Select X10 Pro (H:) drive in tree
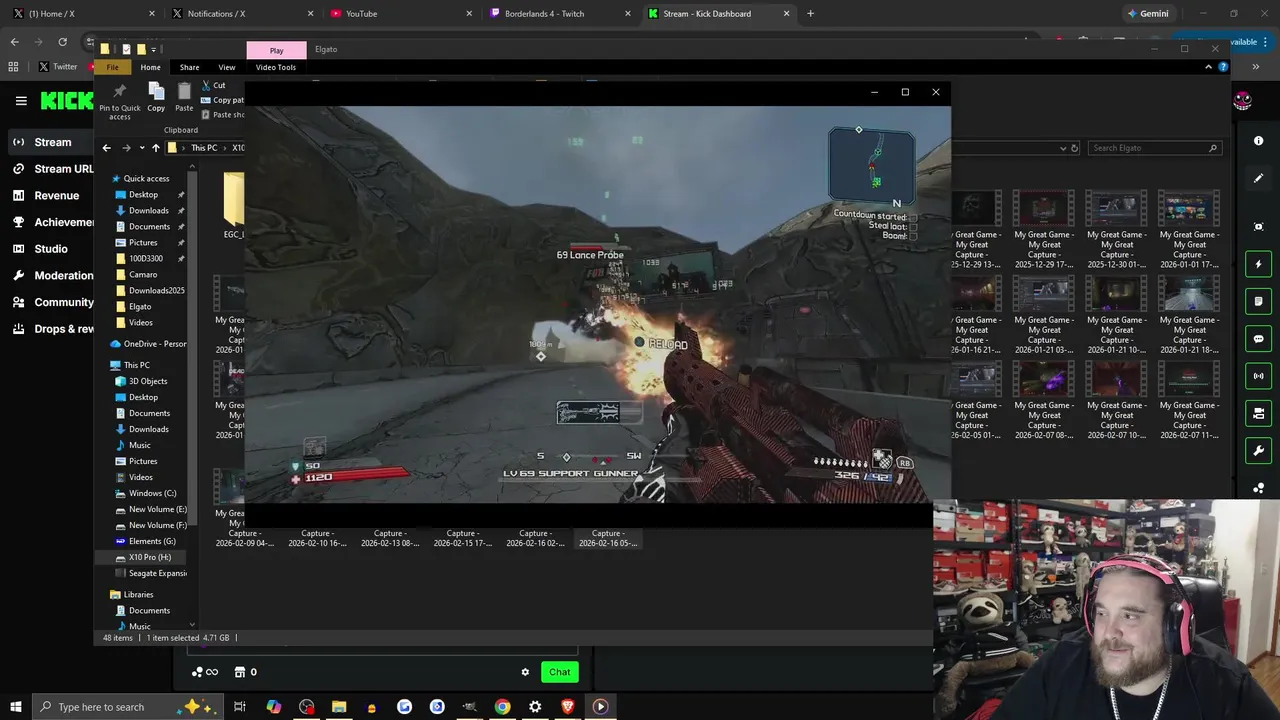The width and height of the screenshot is (1280, 720). pyautogui.click(x=143, y=557)
